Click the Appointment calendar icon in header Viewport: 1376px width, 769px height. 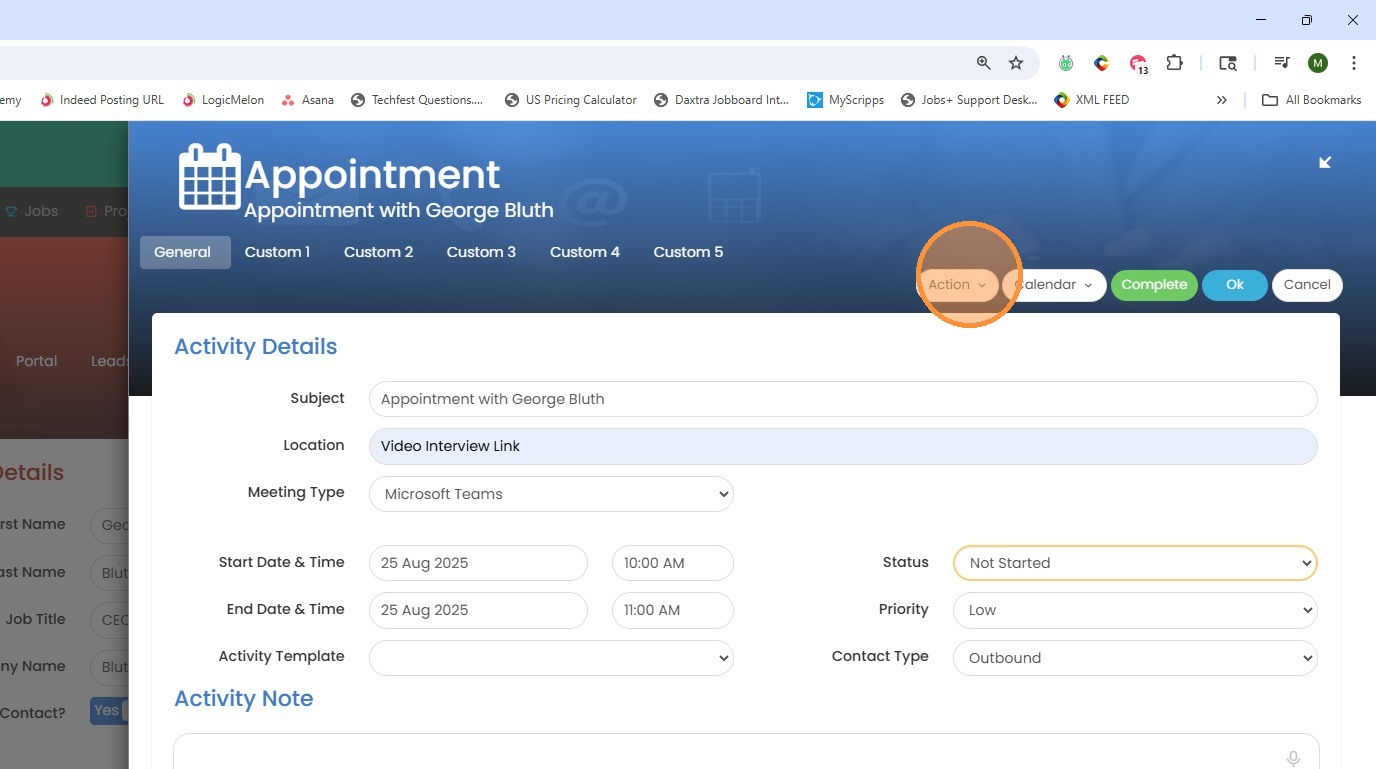coord(209,177)
